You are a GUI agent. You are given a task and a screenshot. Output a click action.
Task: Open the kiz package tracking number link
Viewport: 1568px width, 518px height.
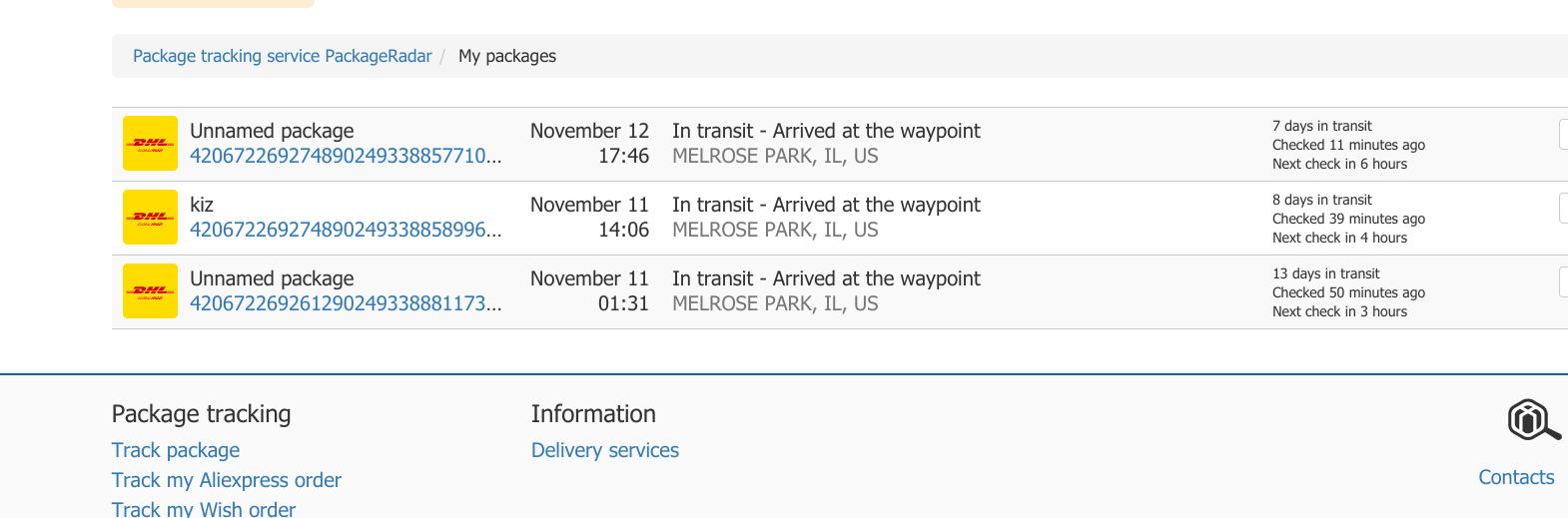[x=346, y=230]
